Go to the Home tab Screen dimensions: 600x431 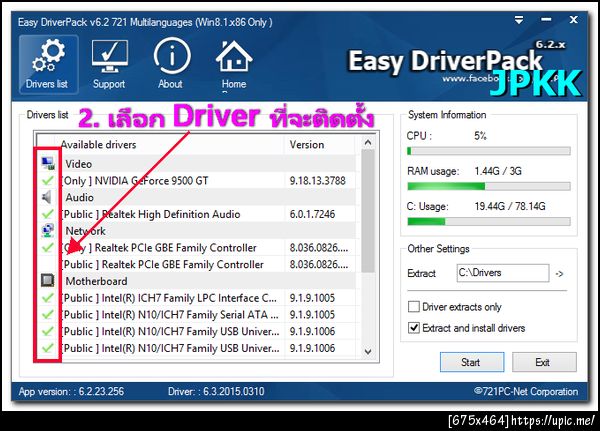click(234, 64)
